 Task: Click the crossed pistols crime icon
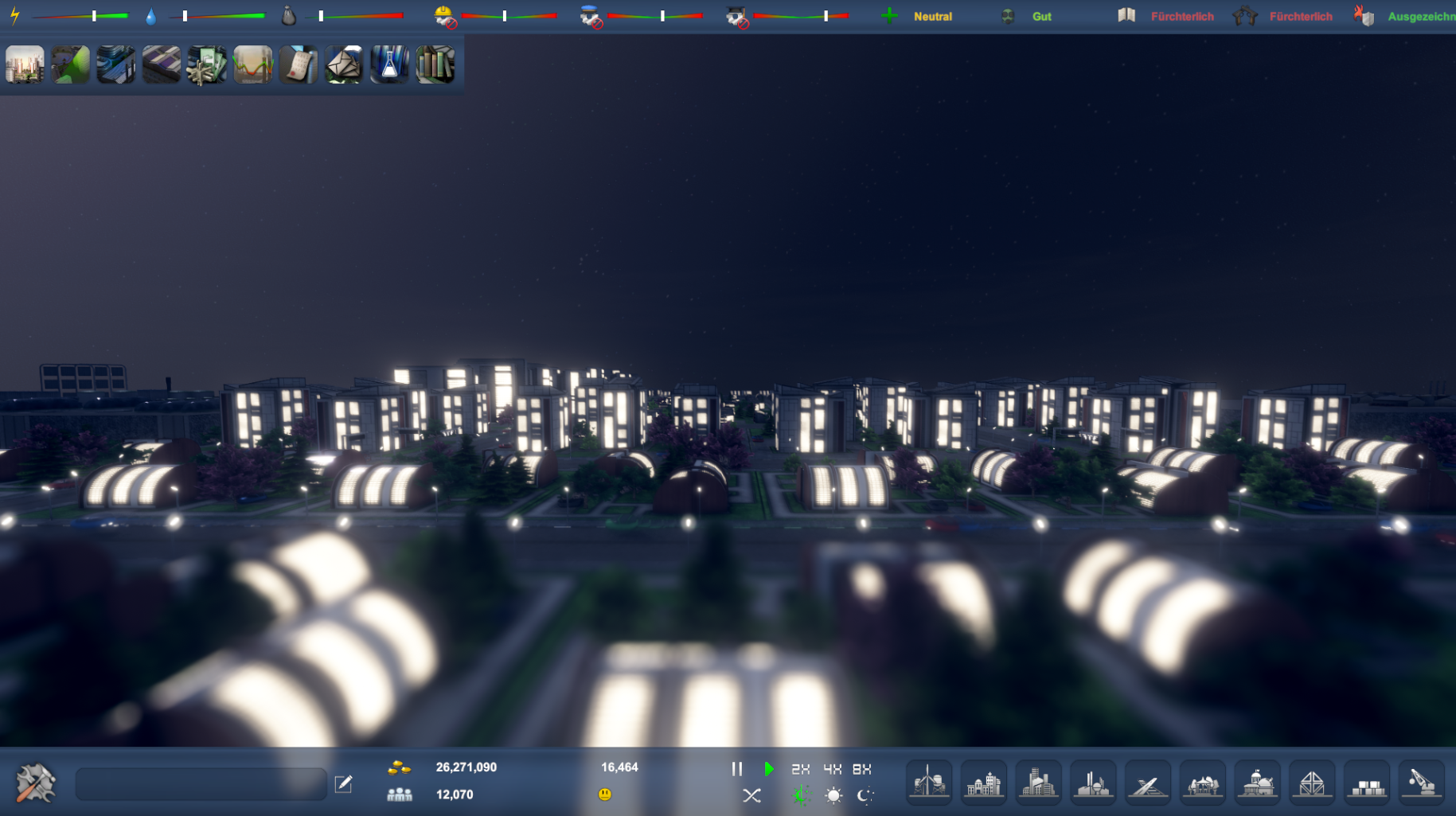point(1244,16)
